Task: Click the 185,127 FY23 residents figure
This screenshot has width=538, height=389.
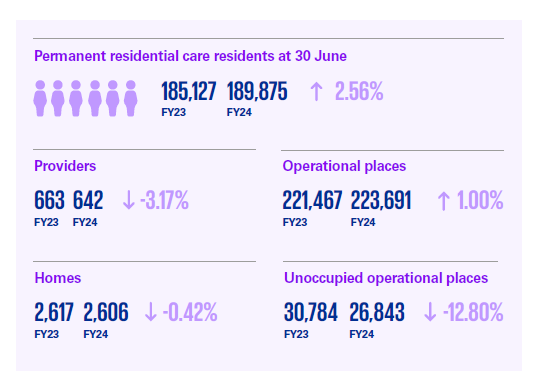Action: click(189, 92)
